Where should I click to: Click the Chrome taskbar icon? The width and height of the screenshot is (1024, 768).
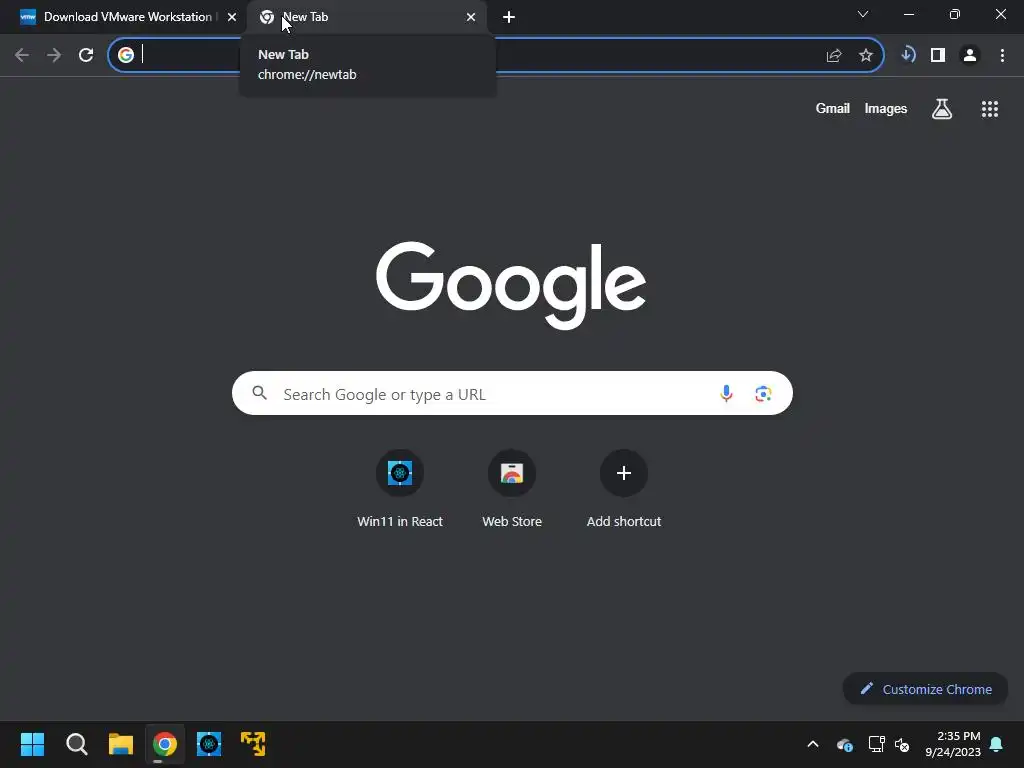click(165, 744)
